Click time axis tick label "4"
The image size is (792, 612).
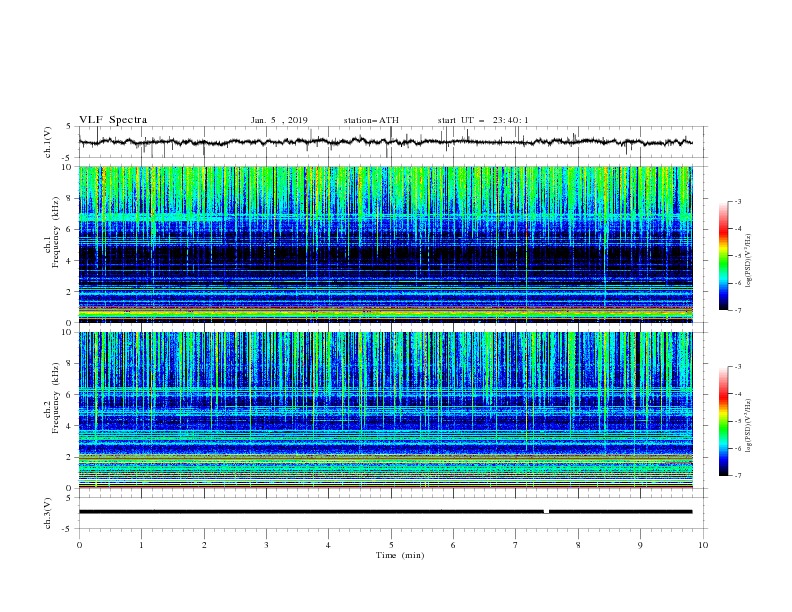[328, 545]
